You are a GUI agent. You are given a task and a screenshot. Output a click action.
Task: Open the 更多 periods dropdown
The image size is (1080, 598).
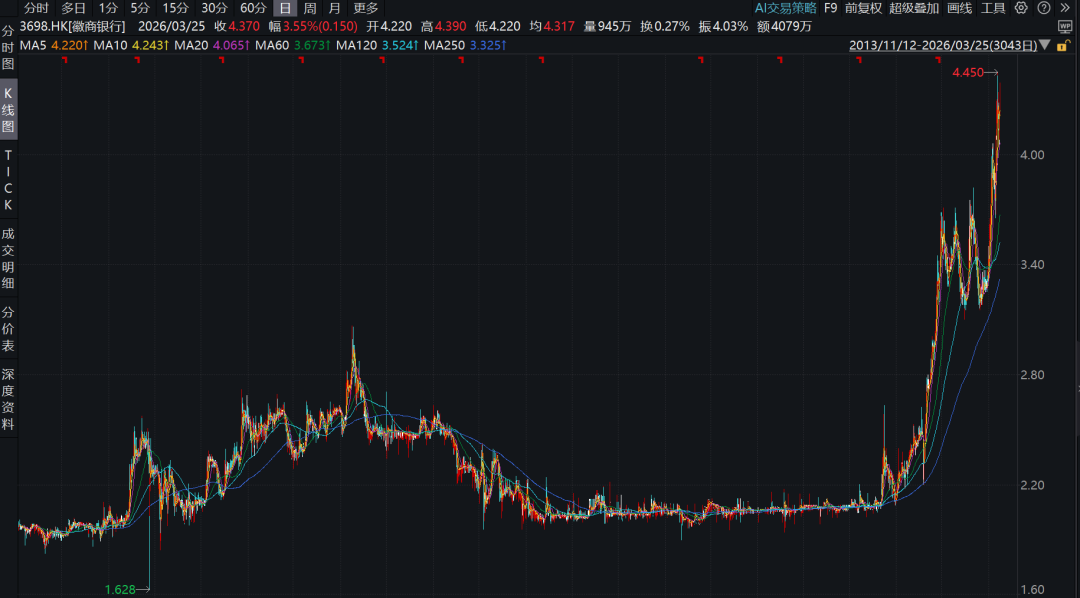coord(366,8)
